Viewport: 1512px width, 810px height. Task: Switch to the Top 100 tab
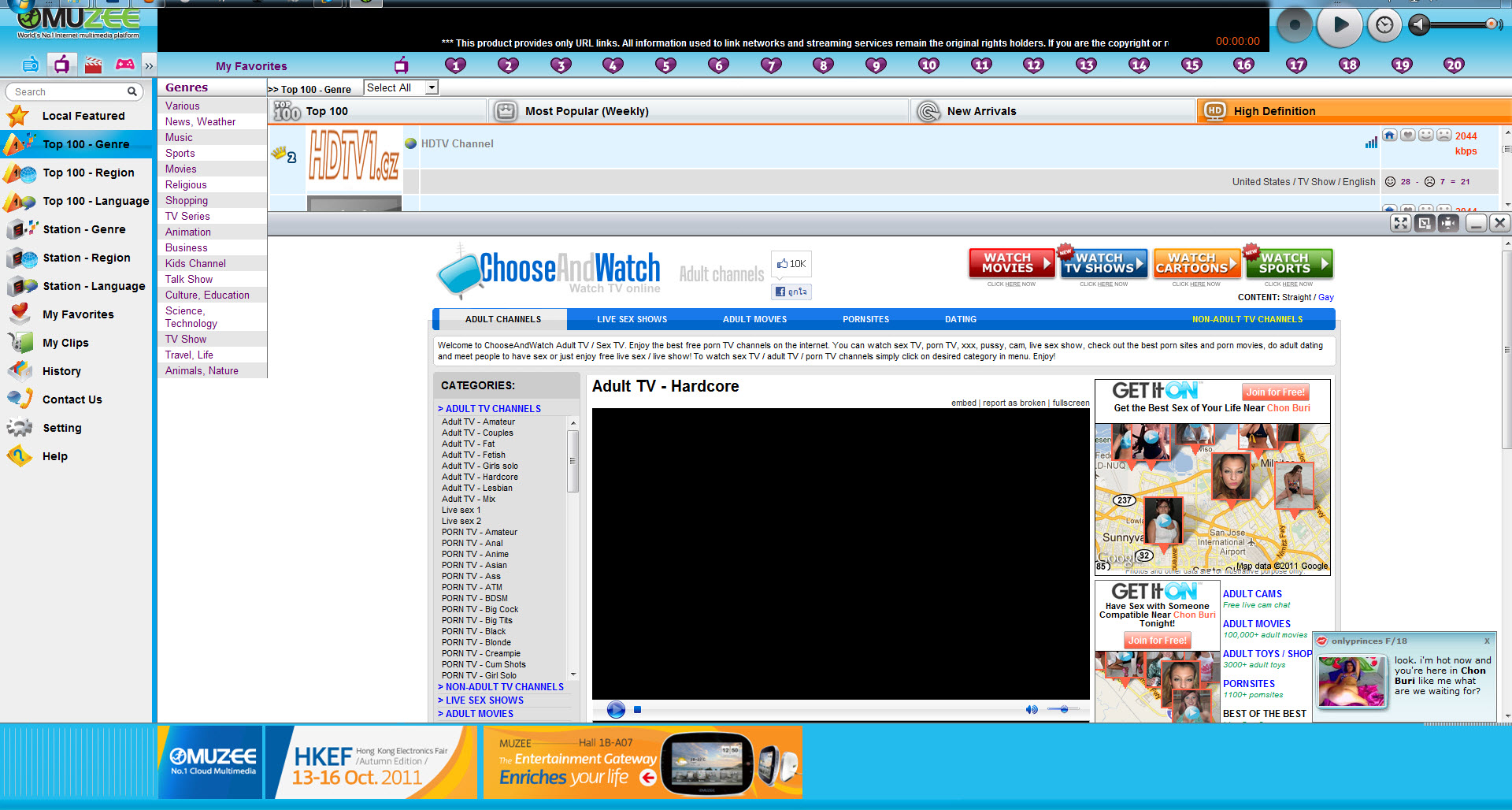[x=377, y=111]
